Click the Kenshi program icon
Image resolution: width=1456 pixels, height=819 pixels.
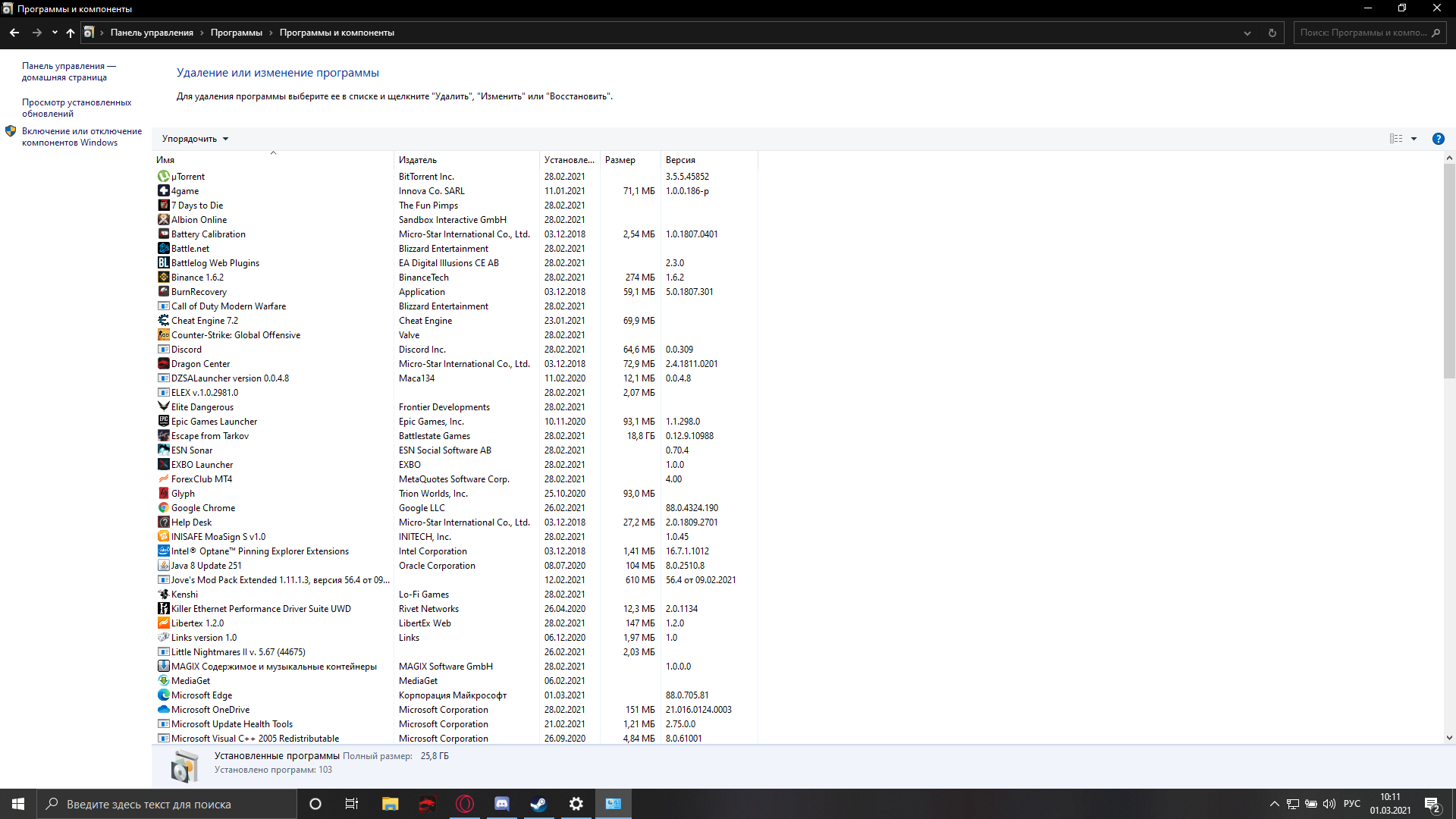pyautogui.click(x=163, y=595)
